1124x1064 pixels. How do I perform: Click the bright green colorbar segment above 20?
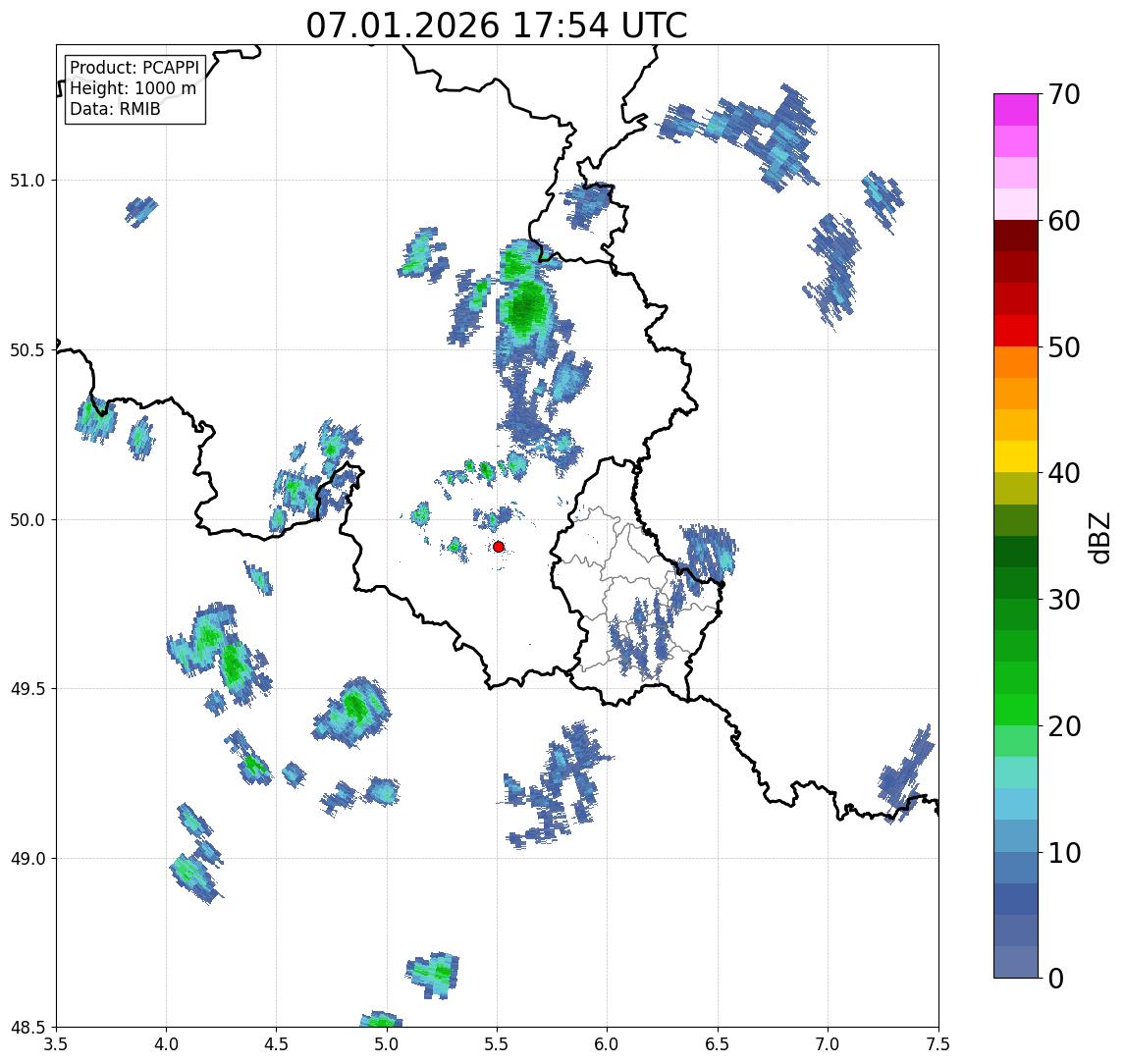pyautogui.click(x=1016, y=709)
